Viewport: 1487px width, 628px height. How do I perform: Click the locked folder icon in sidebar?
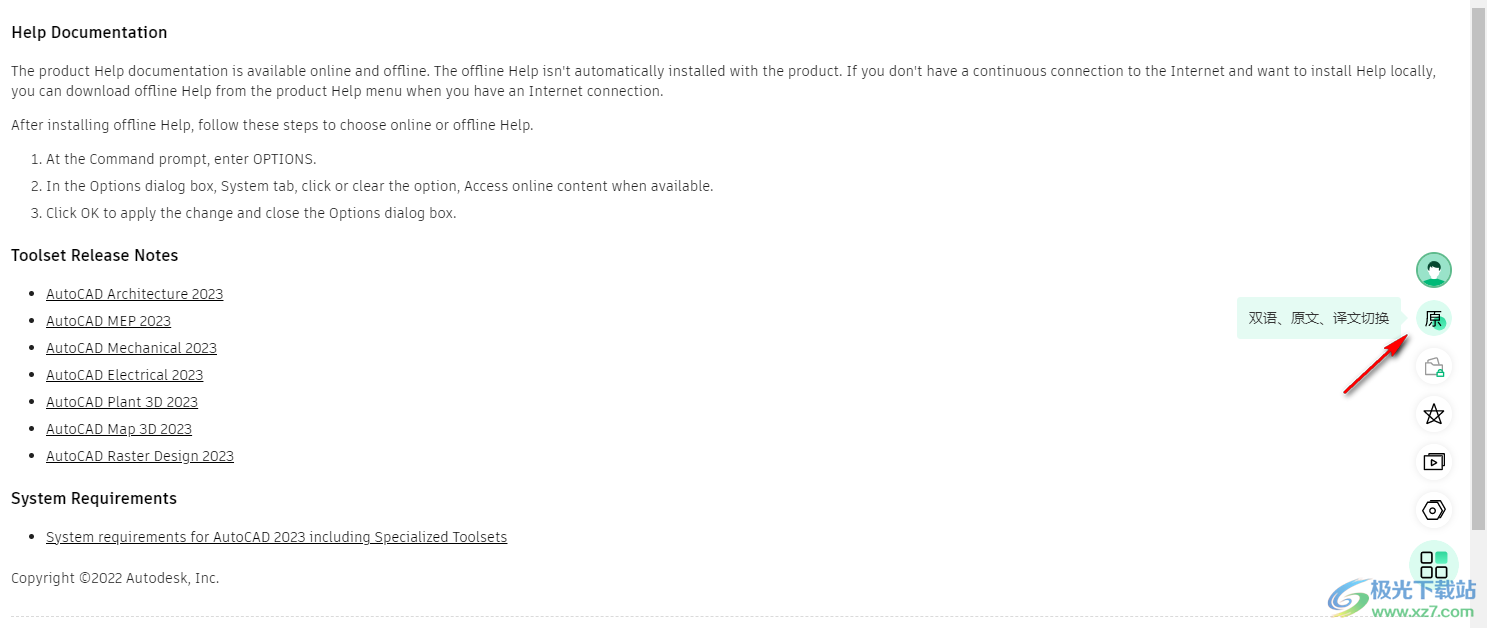[1433, 367]
